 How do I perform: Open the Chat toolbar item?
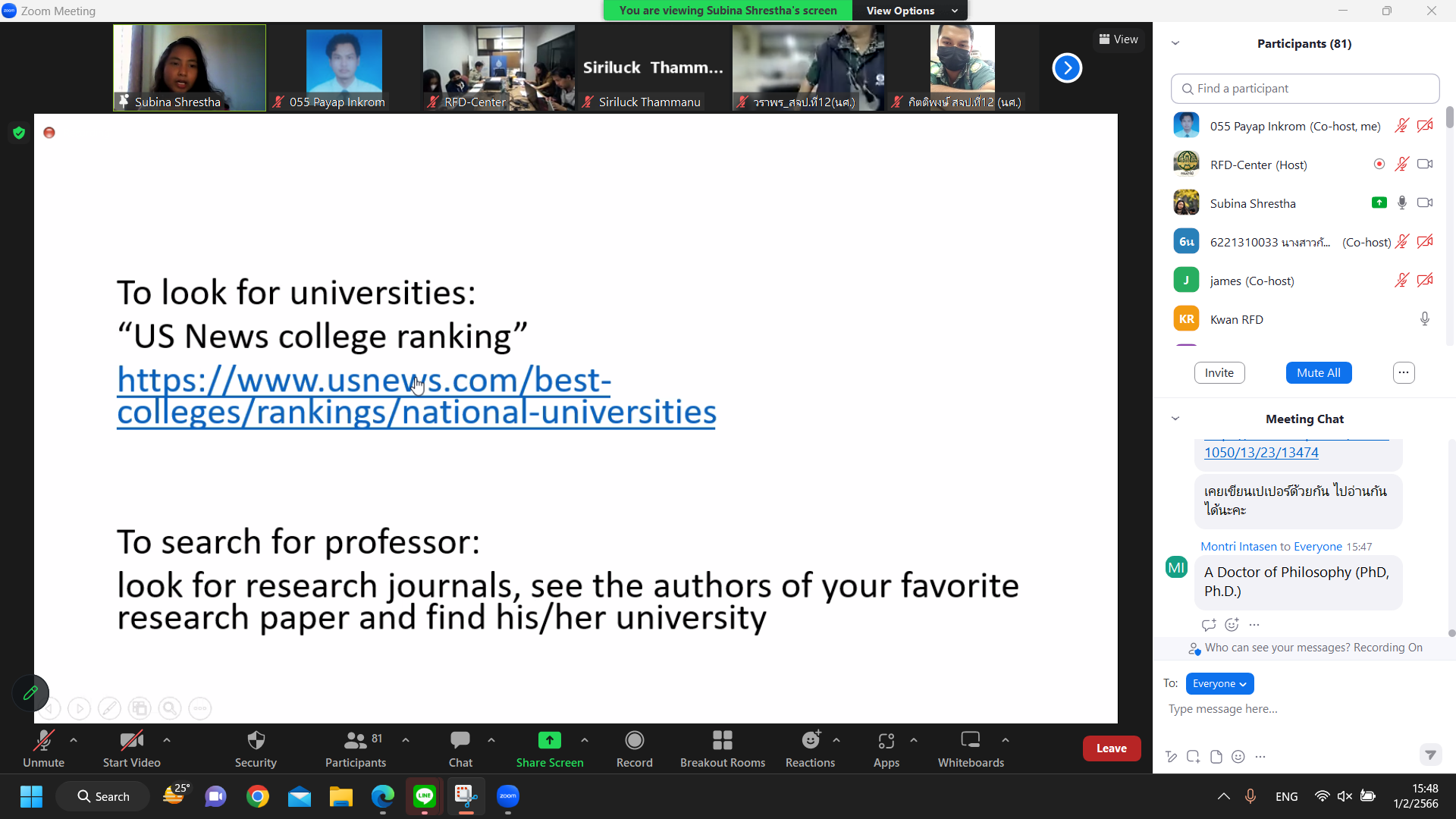(460, 740)
